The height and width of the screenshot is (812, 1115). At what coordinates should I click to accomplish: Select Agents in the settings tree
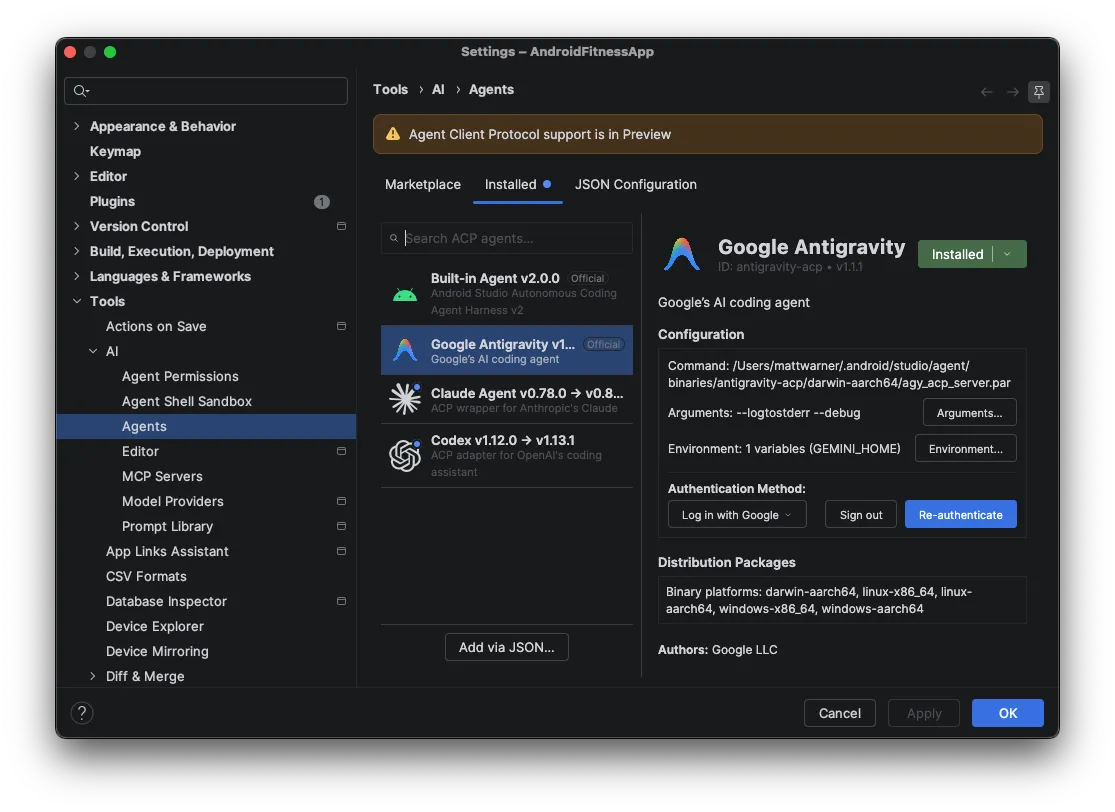206,427
